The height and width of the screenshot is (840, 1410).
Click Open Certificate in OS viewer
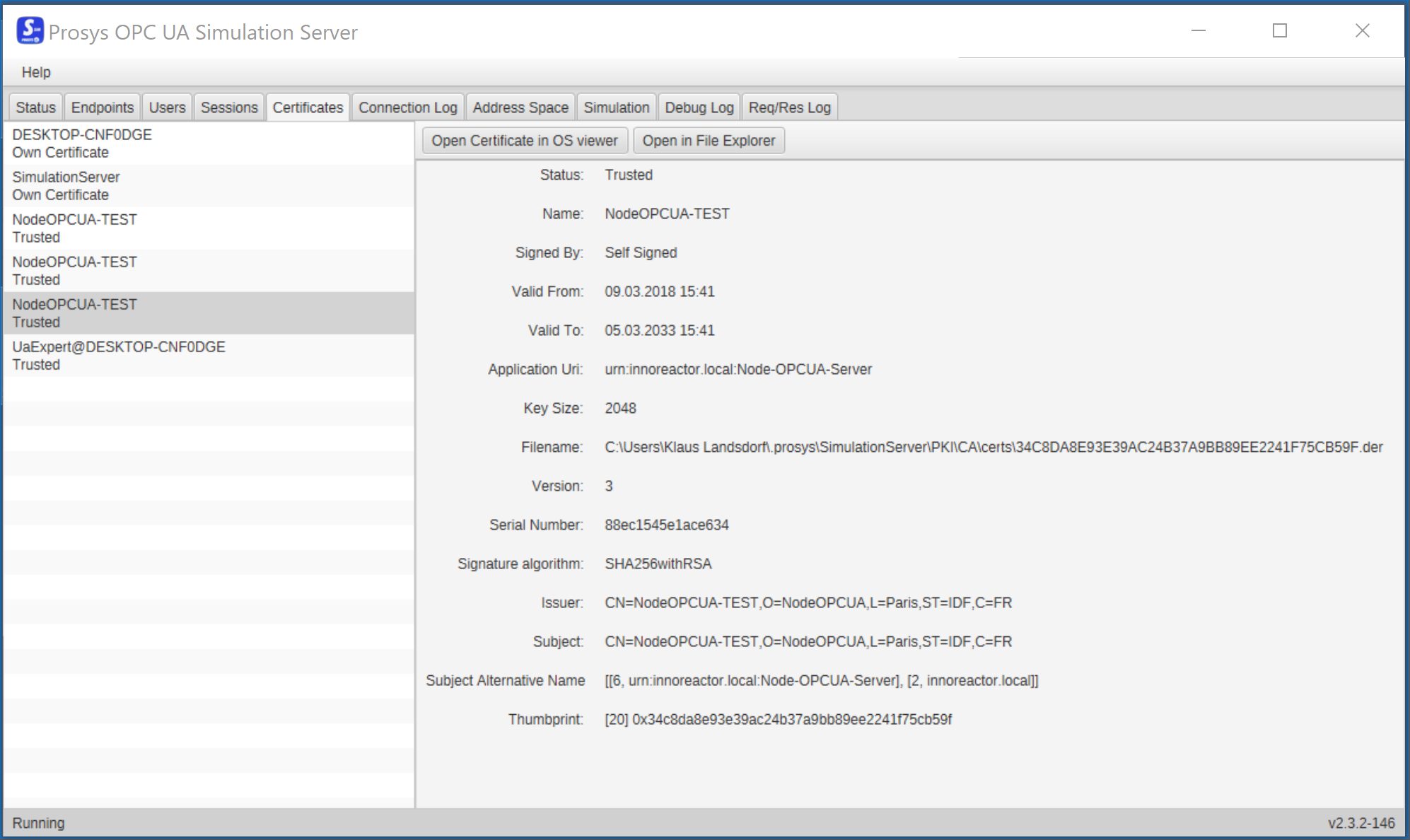click(x=525, y=140)
